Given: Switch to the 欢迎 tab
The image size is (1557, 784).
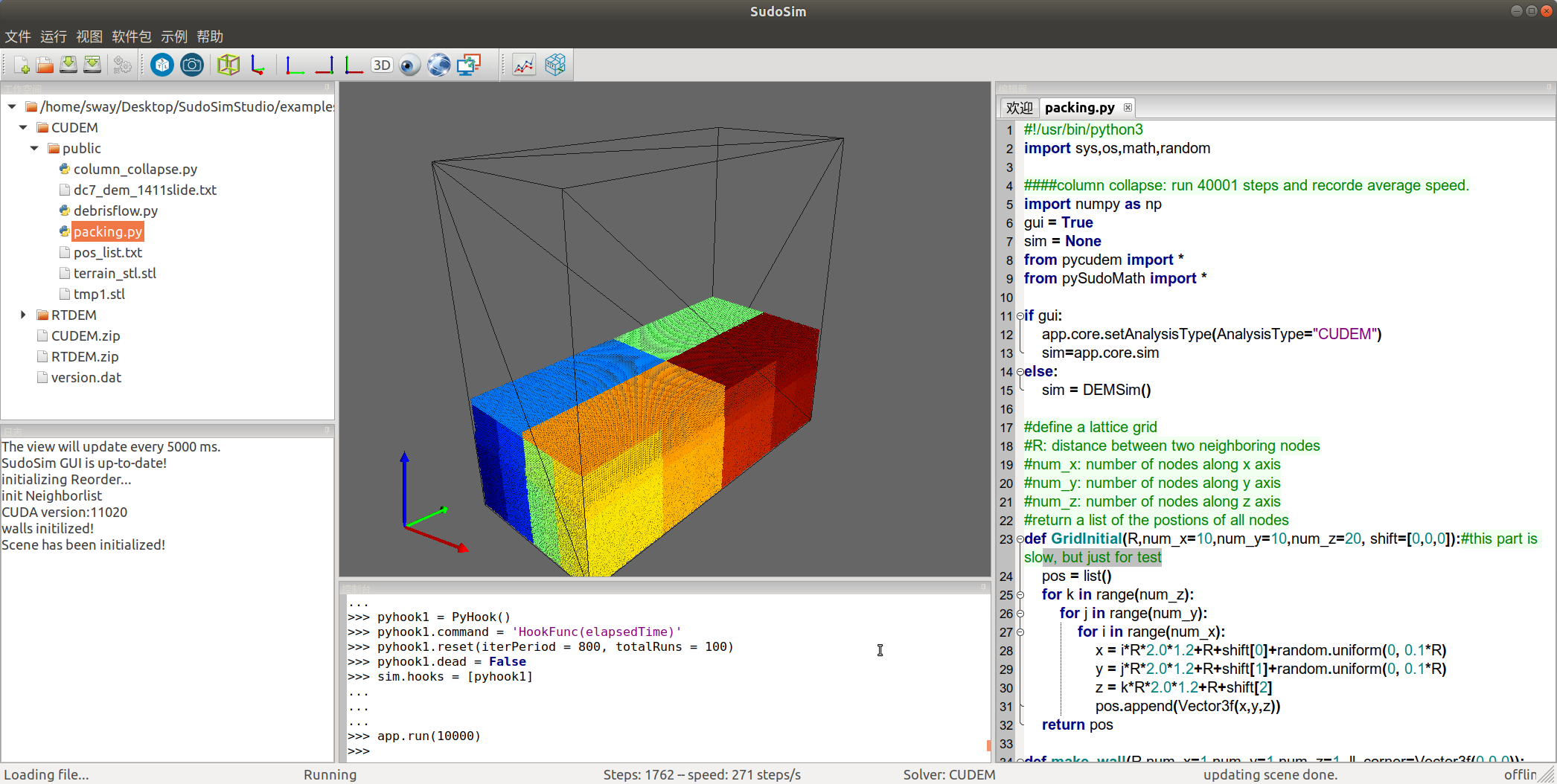Looking at the screenshot, I should pos(1019,108).
